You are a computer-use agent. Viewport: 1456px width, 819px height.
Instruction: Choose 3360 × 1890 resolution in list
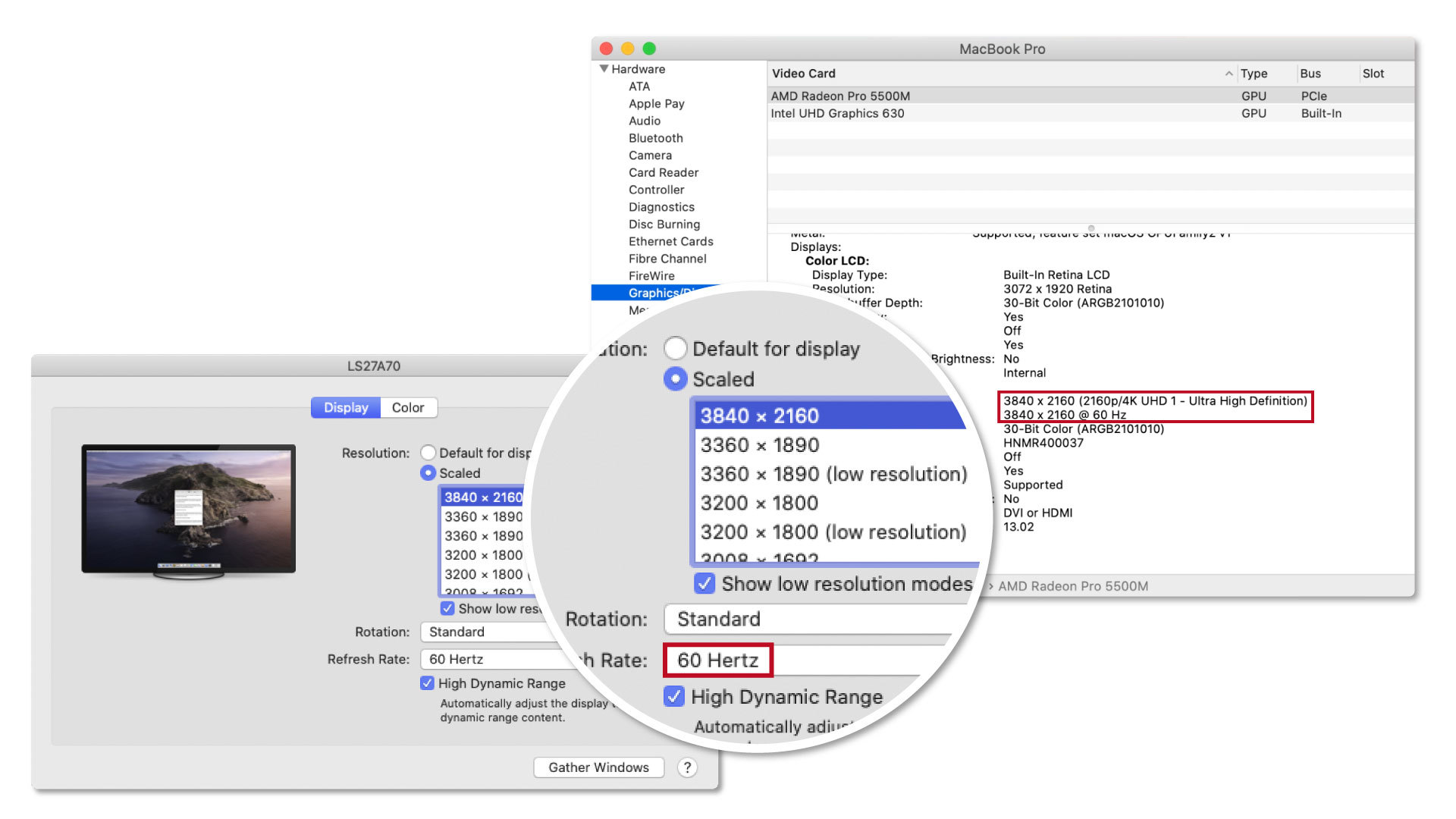pyautogui.click(x=483, y=517)
